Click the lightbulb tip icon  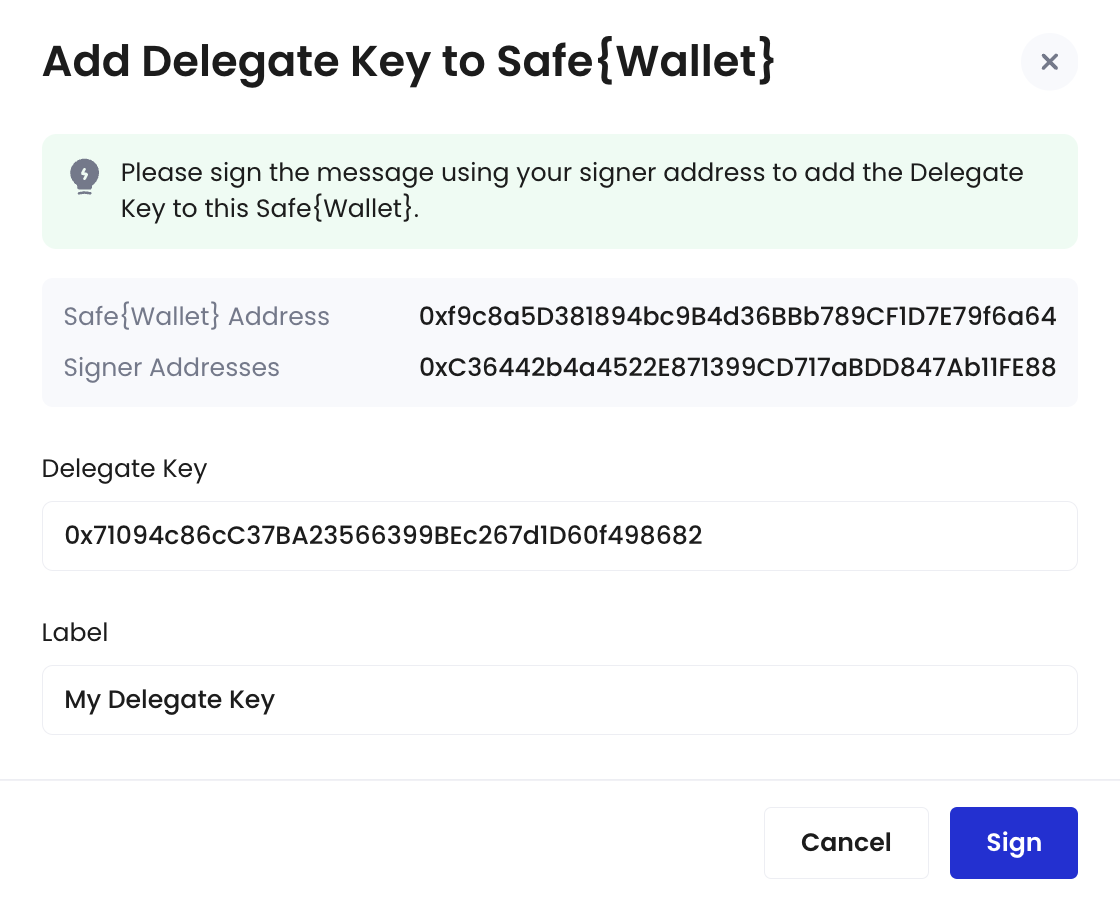[x=84, y=176]
